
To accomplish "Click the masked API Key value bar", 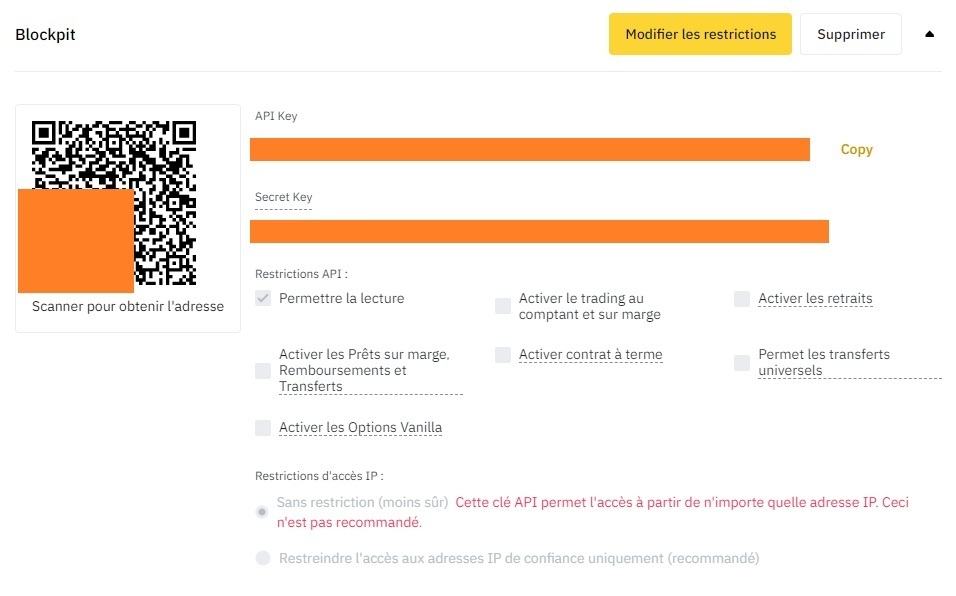I will (532, 149).
